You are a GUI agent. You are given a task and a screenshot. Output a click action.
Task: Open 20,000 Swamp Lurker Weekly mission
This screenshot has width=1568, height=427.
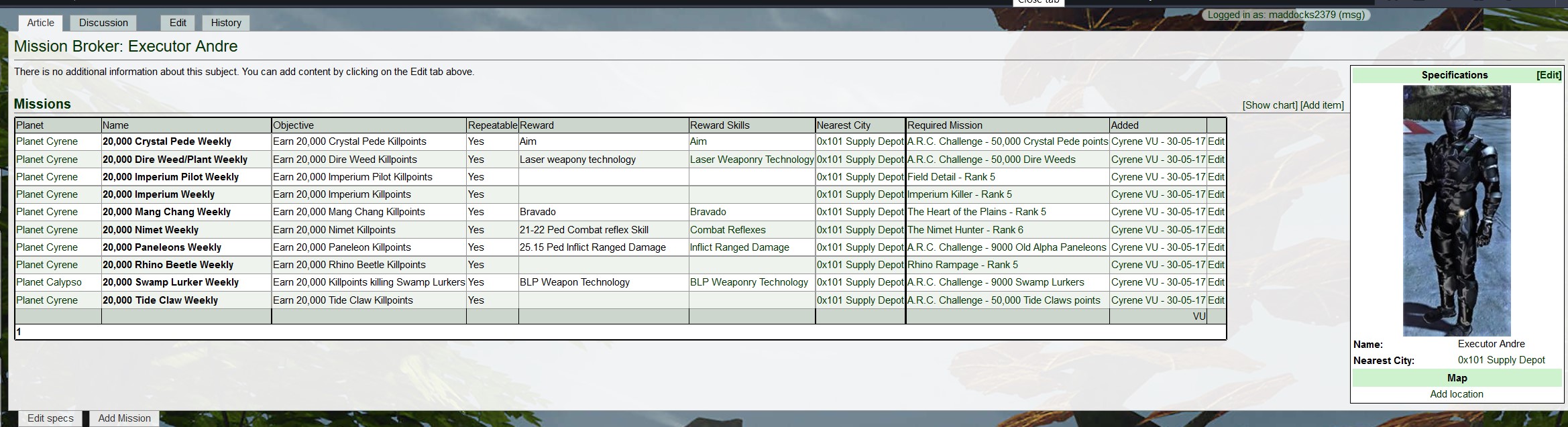pyautogui.click(x=170, y=282)
